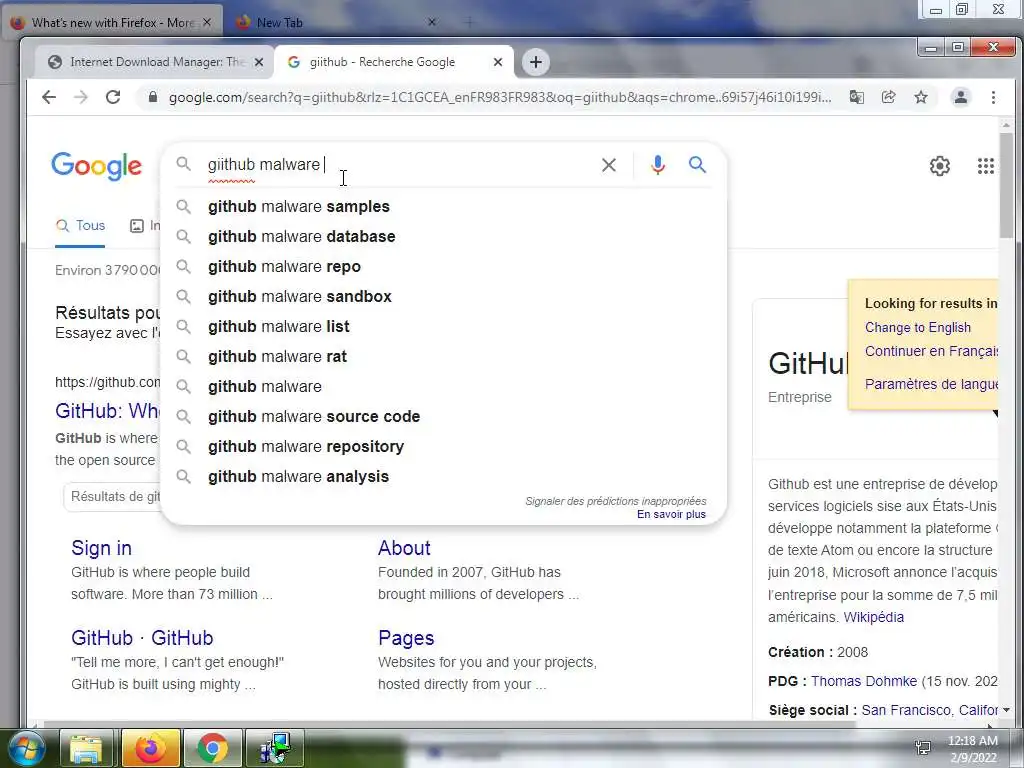This screenshot has height=768, width=1024.
Task: Click the page's vertical scrollbar thumb
Action: [1006, 185]
